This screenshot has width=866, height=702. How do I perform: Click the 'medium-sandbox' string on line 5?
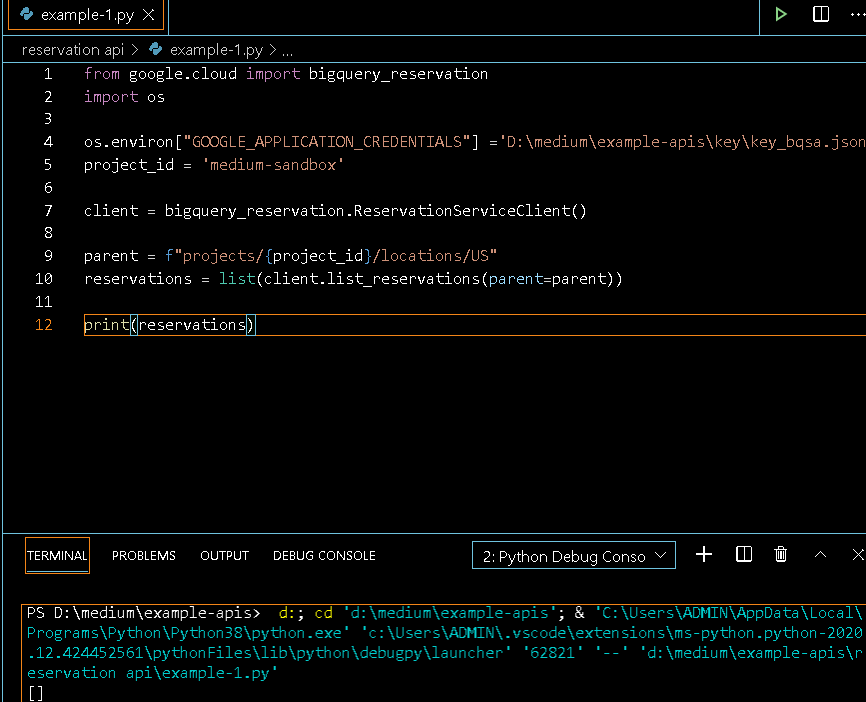[273, 165]
